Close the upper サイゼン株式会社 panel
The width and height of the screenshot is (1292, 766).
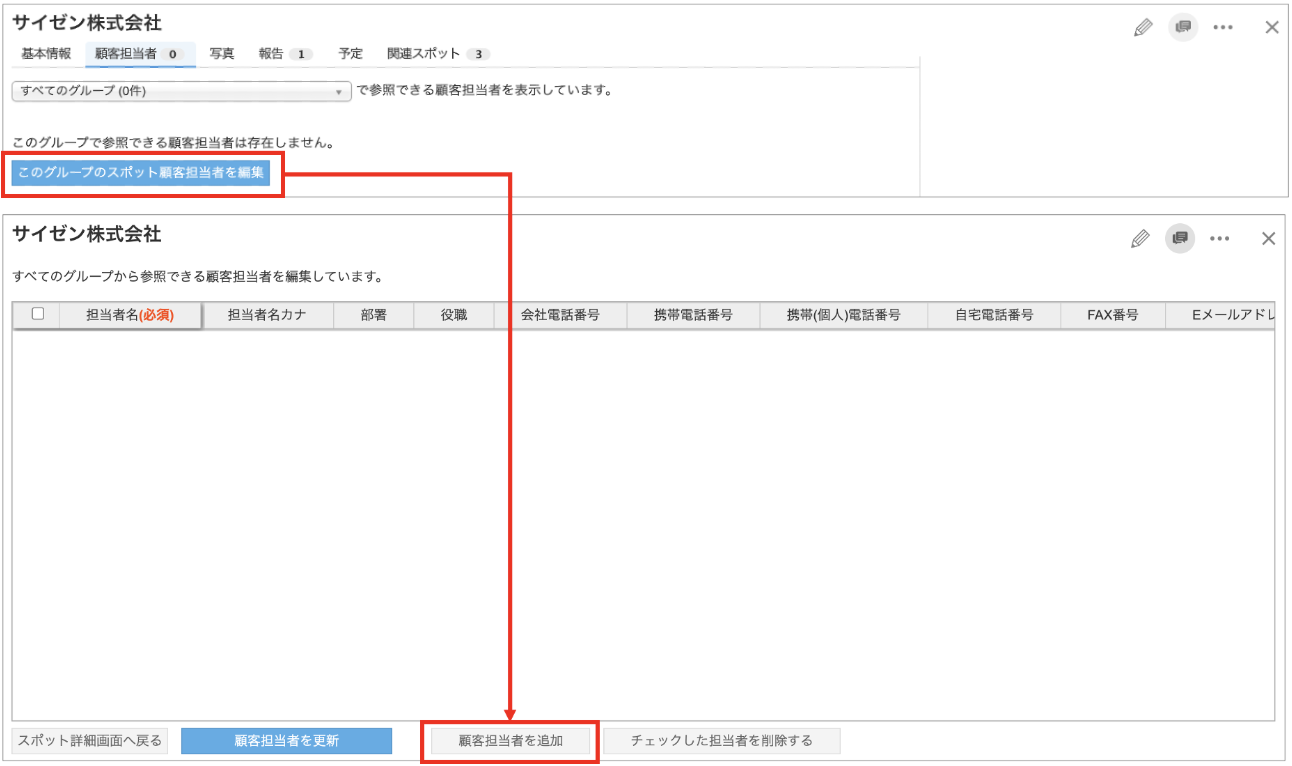(x=1272, y=28)
